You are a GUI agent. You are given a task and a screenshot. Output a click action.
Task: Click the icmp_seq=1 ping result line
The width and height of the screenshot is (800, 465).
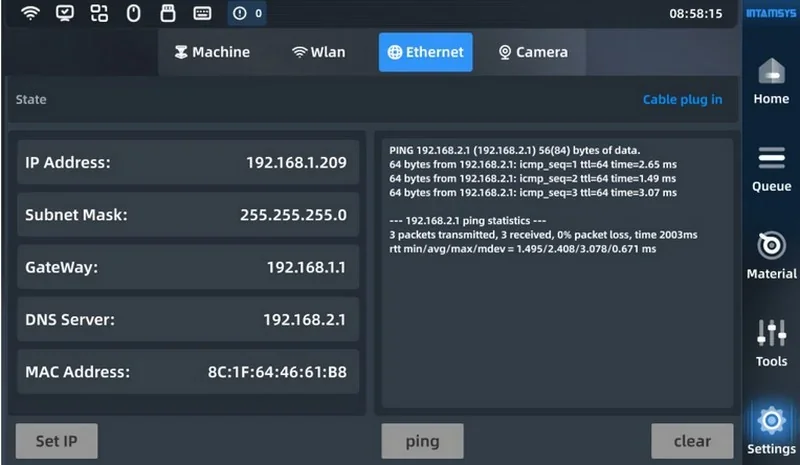coord(533,164)
